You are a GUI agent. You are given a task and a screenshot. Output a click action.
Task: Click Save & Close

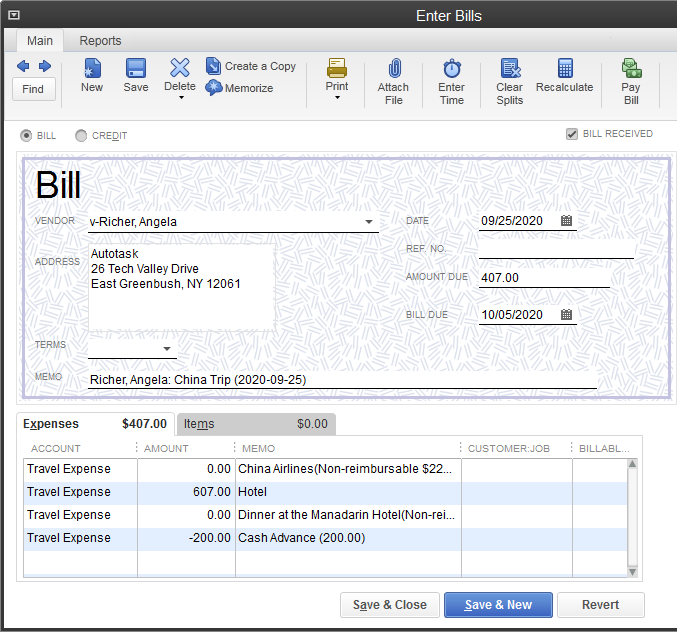coord(389,605)
